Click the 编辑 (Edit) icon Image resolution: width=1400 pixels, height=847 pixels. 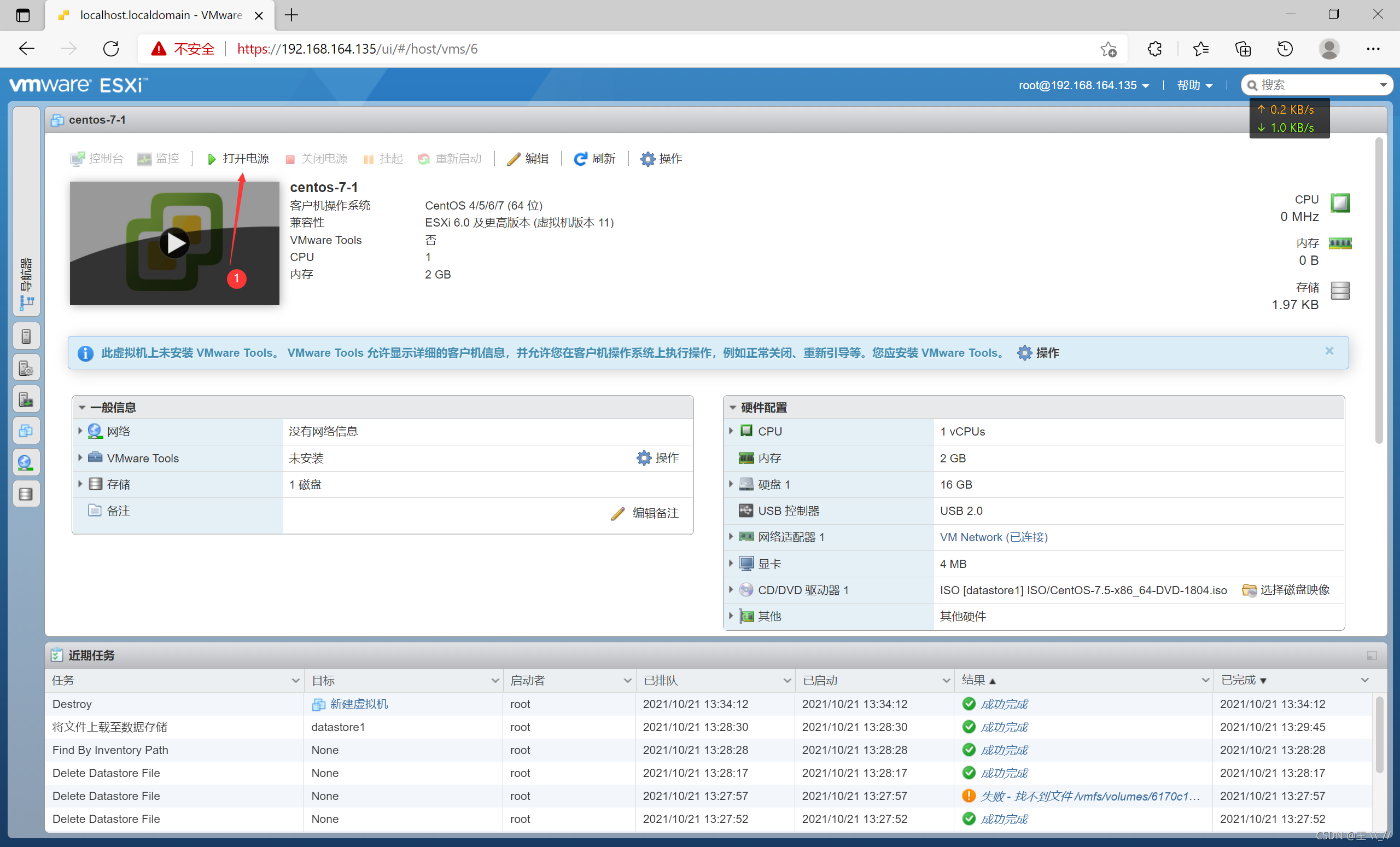pyautogui.click(x=529, y=159)
